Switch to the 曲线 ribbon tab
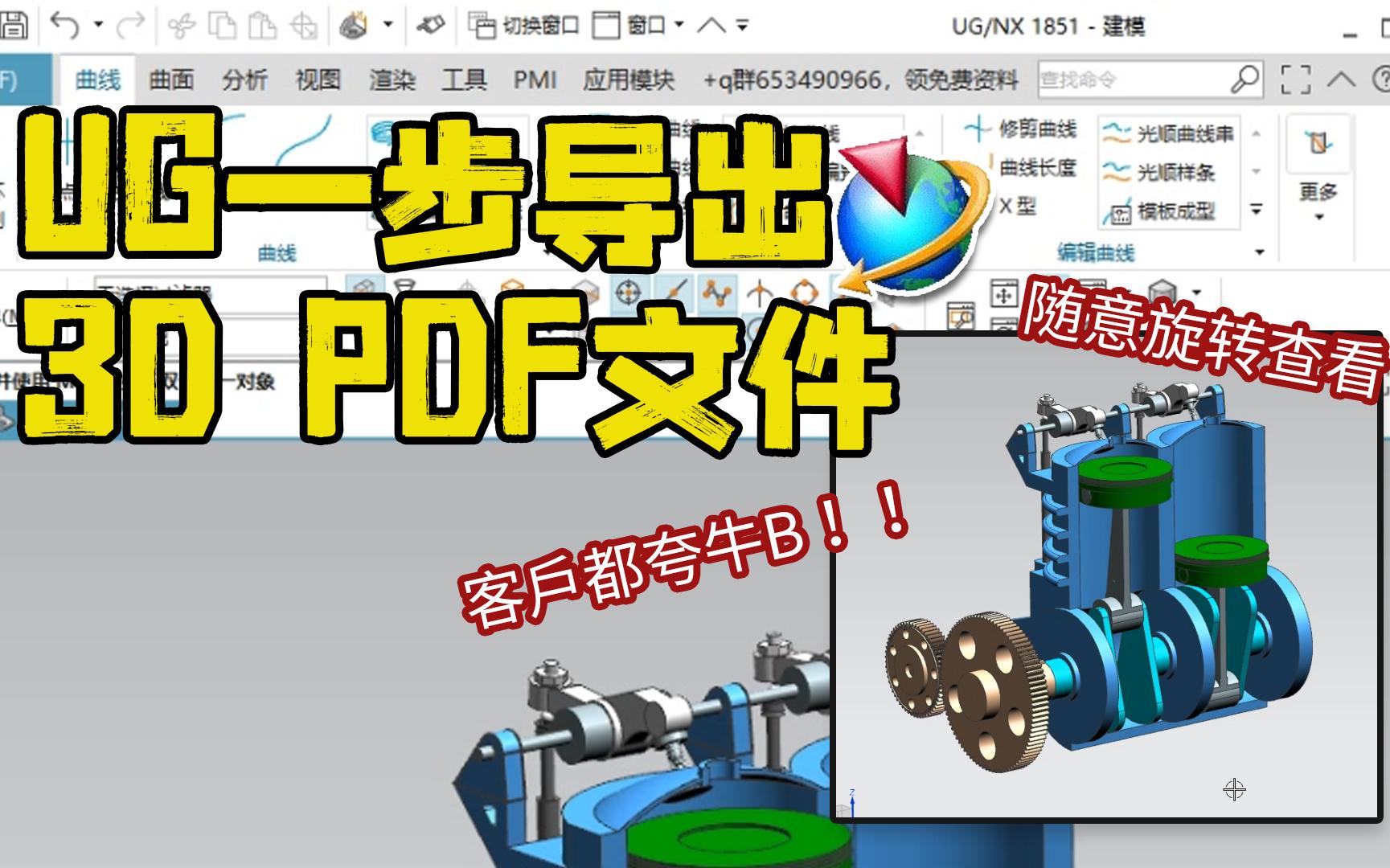 [x=98, y=80]
